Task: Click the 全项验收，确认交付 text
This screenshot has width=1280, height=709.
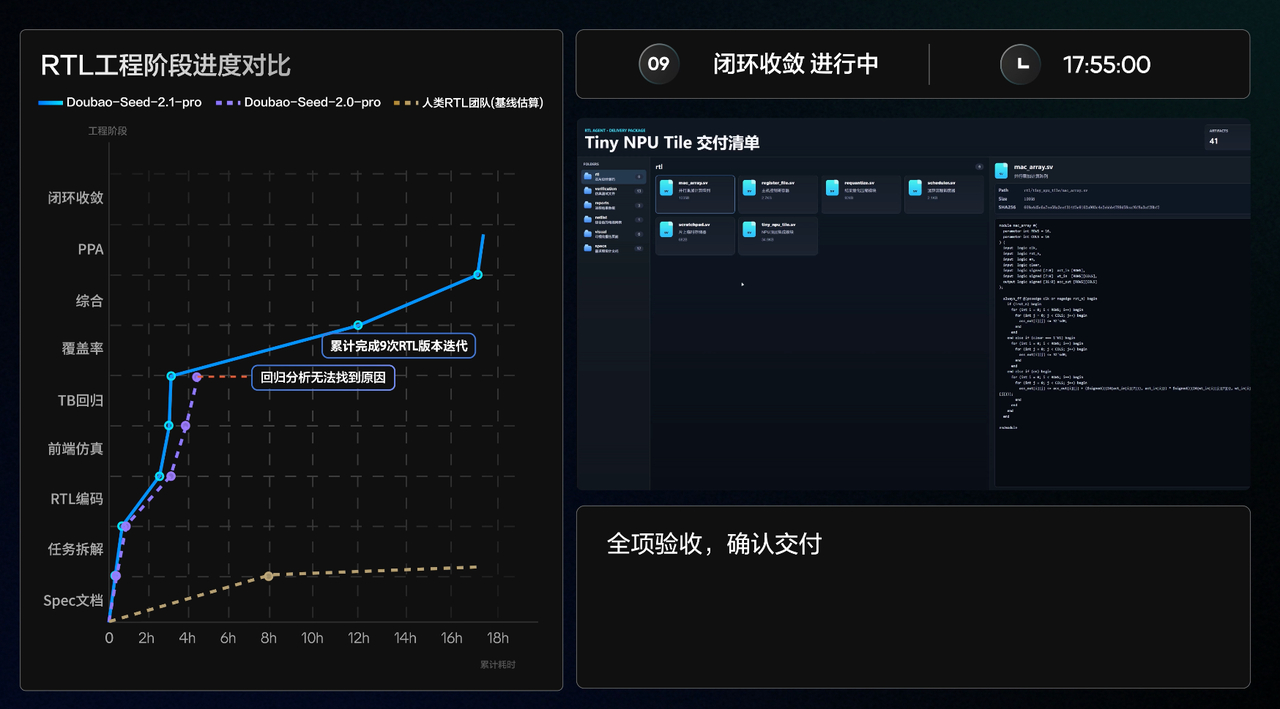Action: tap(714, 544)
